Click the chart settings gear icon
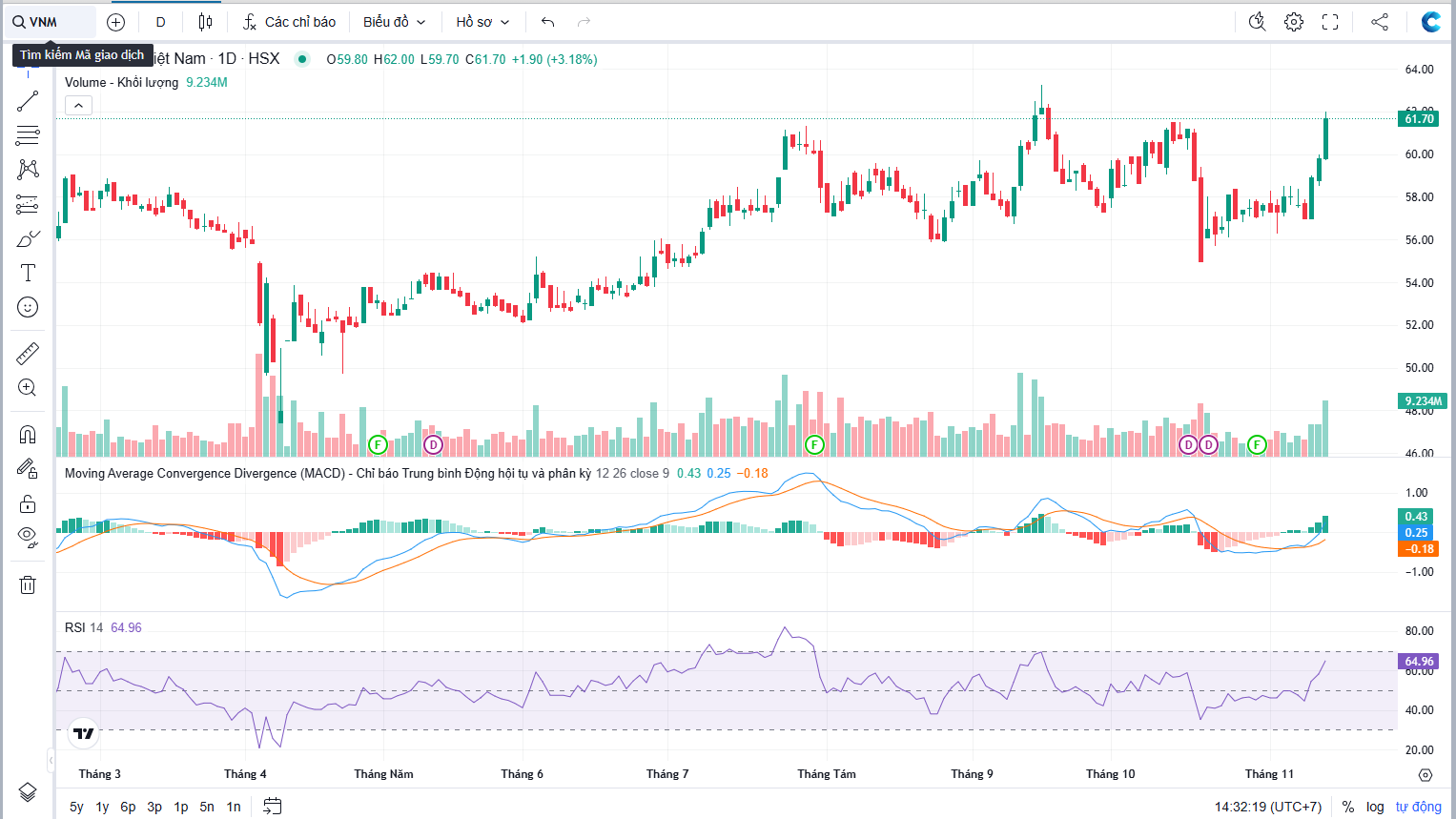 [1294, 22]
